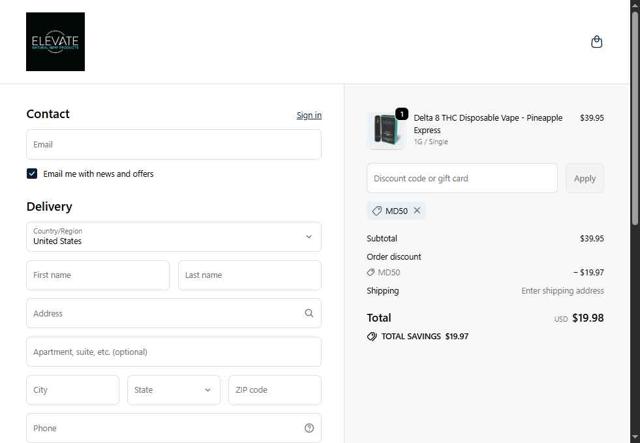Expand the State dropdown

tap(173, 390)
